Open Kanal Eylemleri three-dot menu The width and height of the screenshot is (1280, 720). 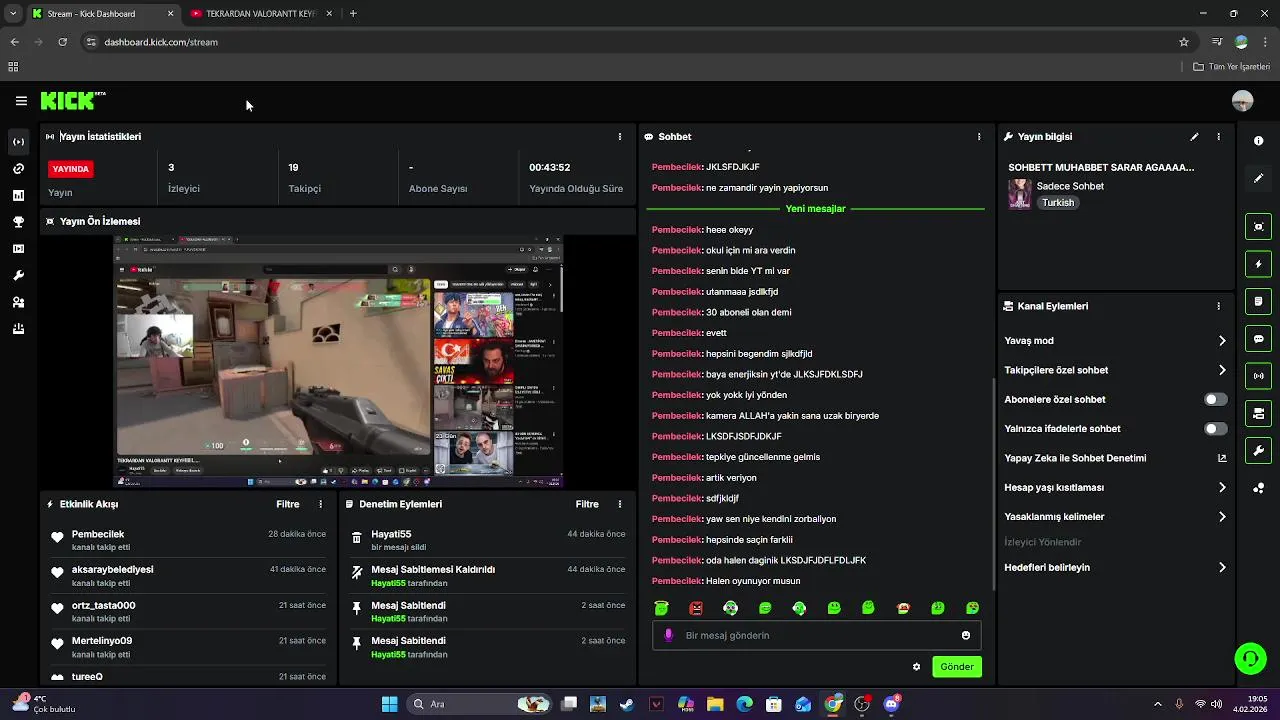point(1218,306)
